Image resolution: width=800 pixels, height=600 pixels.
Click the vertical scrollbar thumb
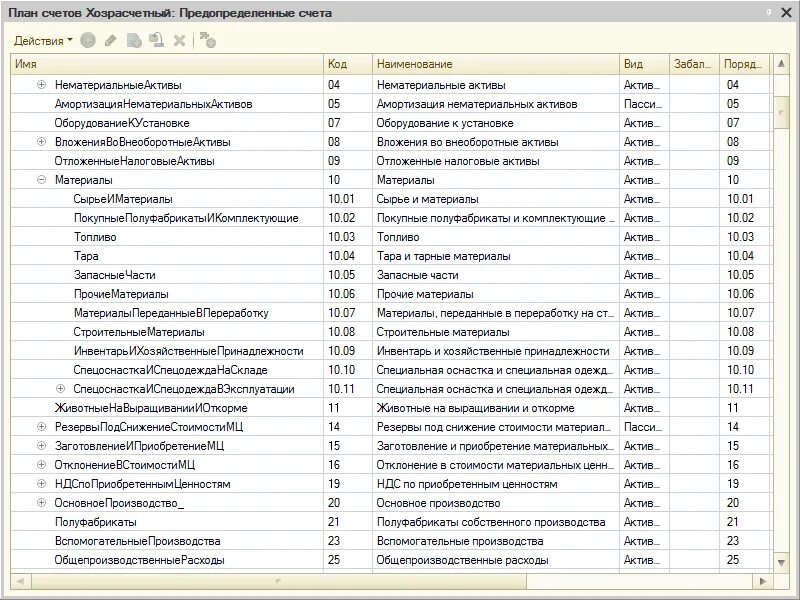781,111
